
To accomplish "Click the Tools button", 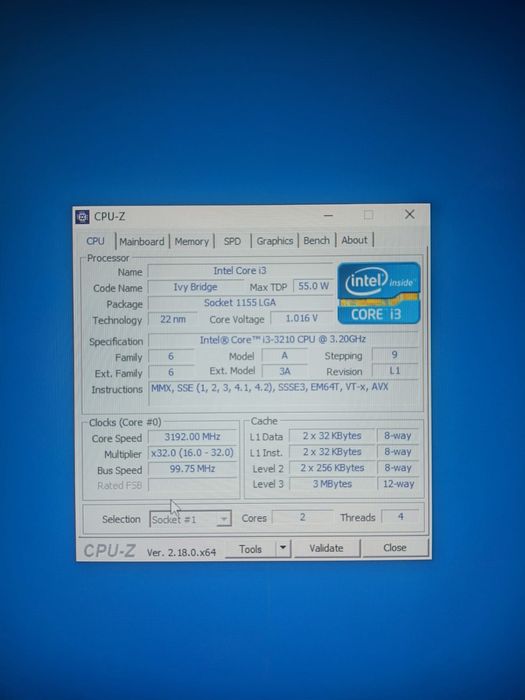I will tap(250, 549).
